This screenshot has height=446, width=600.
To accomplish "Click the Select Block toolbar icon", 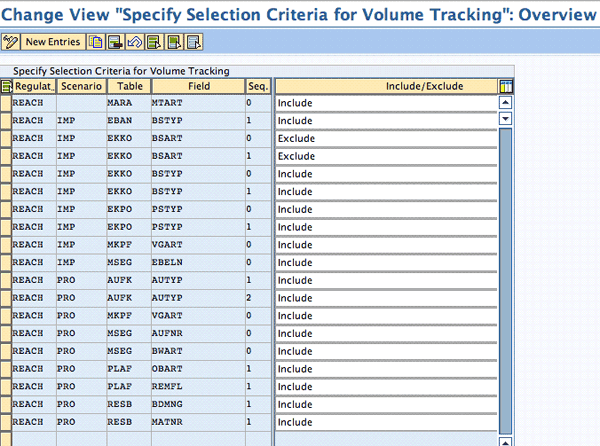I will 173,42.
